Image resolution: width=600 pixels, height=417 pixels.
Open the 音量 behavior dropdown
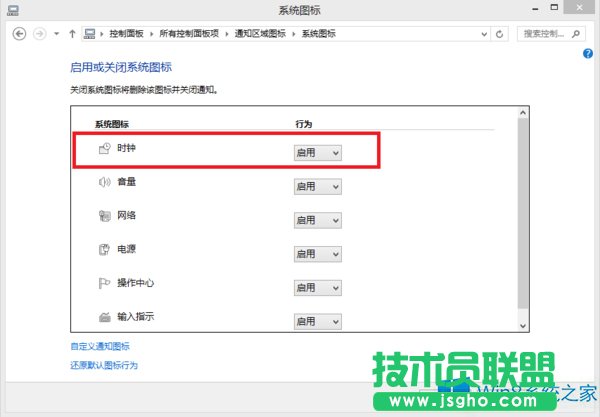click(317, 186)
